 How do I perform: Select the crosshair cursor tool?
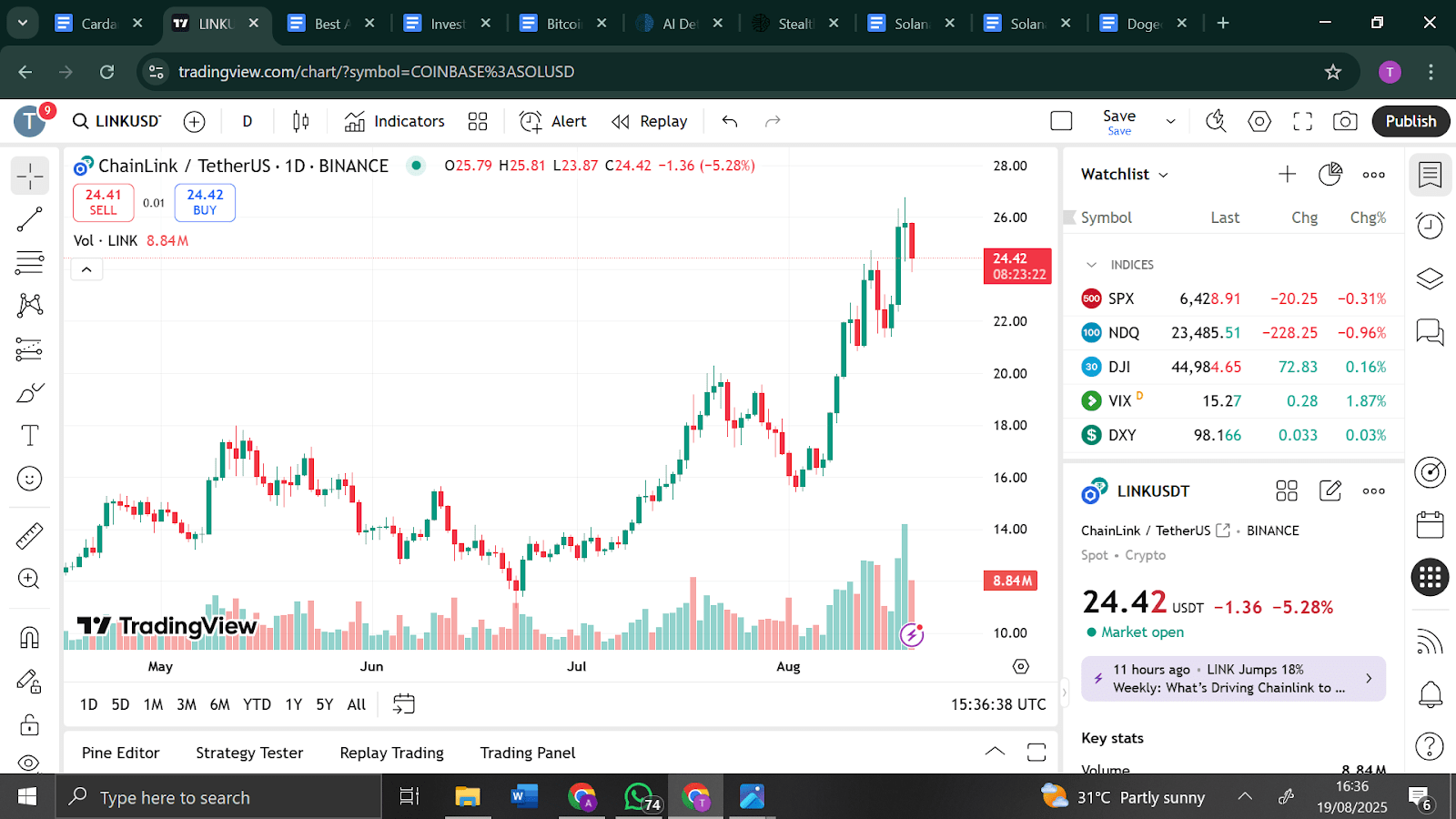click(30, 176)
